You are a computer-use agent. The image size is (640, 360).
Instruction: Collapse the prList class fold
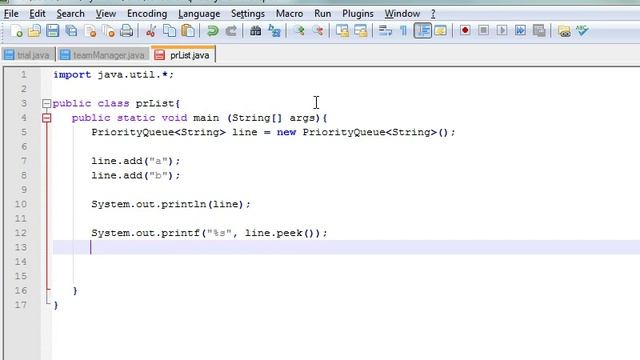47,104
